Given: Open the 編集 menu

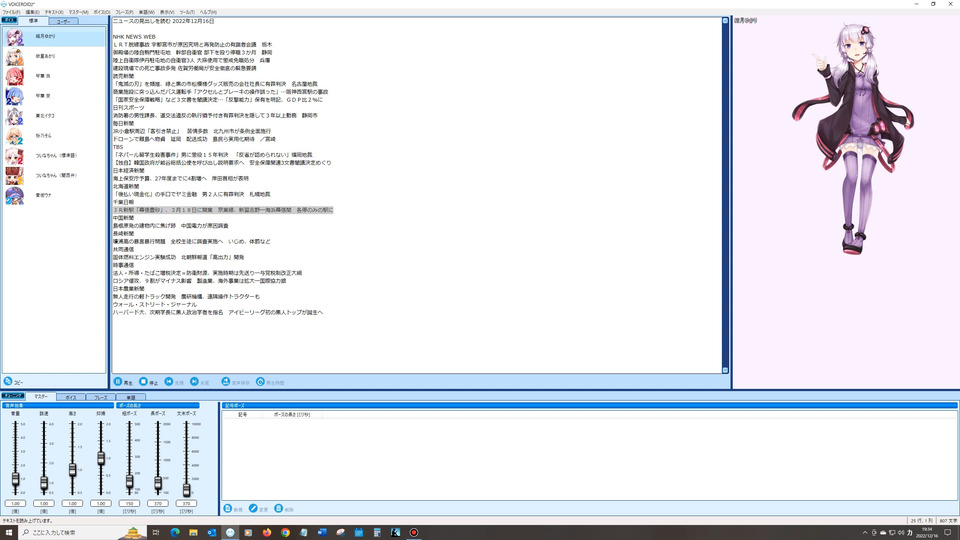Looking at the screenshot, I should 32,12.
